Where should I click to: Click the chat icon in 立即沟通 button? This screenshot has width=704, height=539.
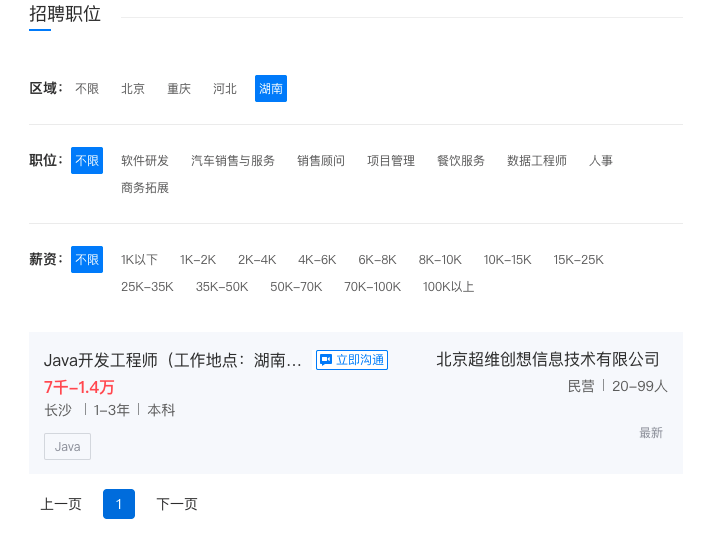tap(326, 360)
